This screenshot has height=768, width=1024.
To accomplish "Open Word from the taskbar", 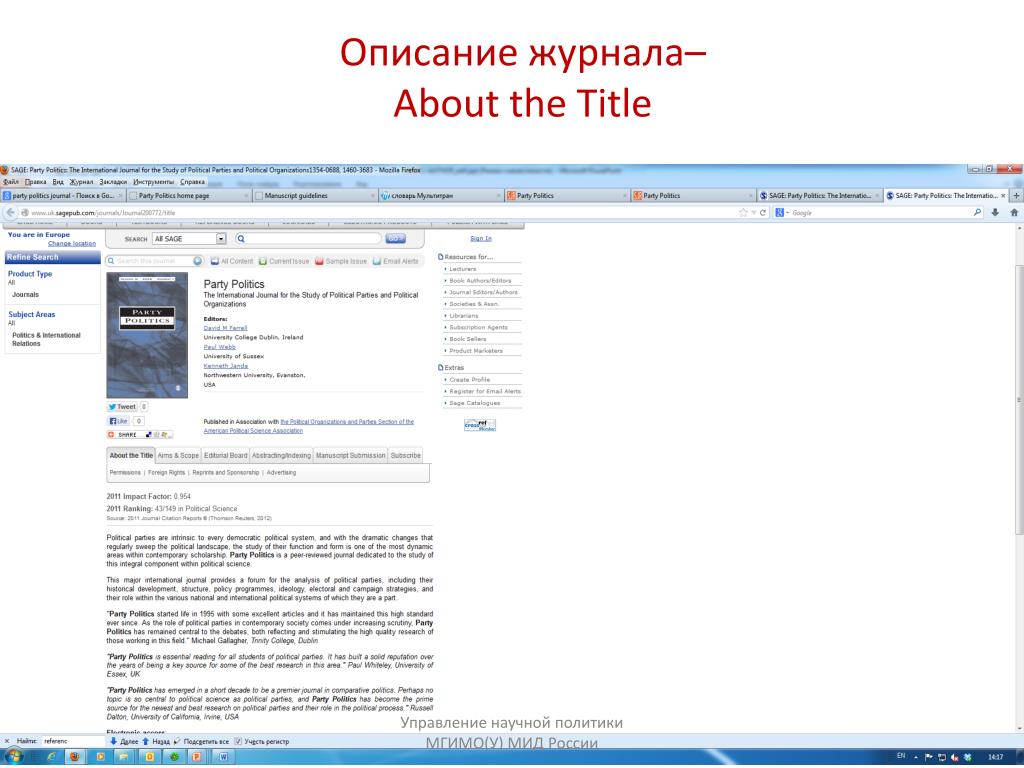I will click(223, 757).
